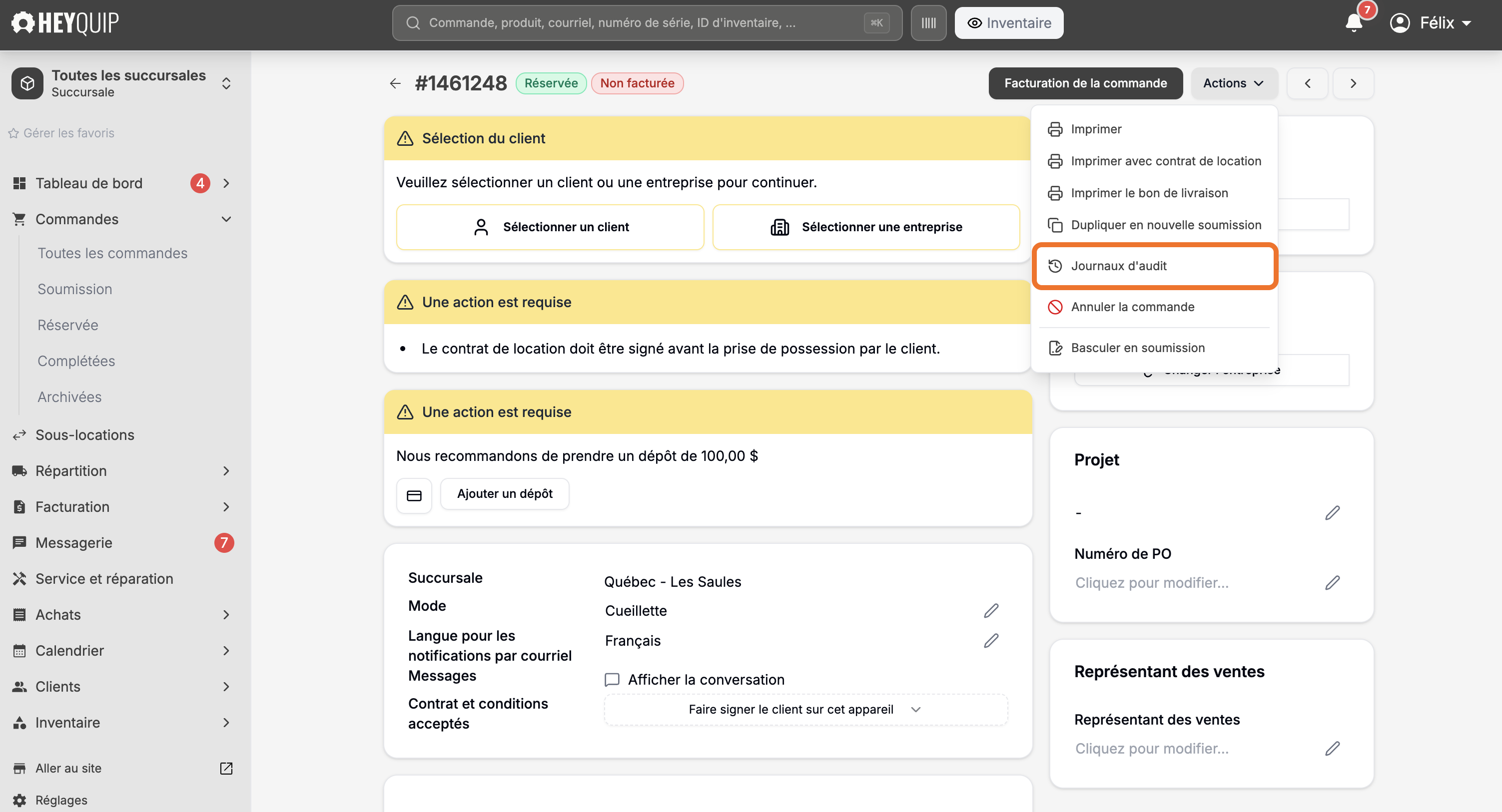1502x812 pixels.
Task: Click Facturation de la commande button
Action: point(1085,83)
